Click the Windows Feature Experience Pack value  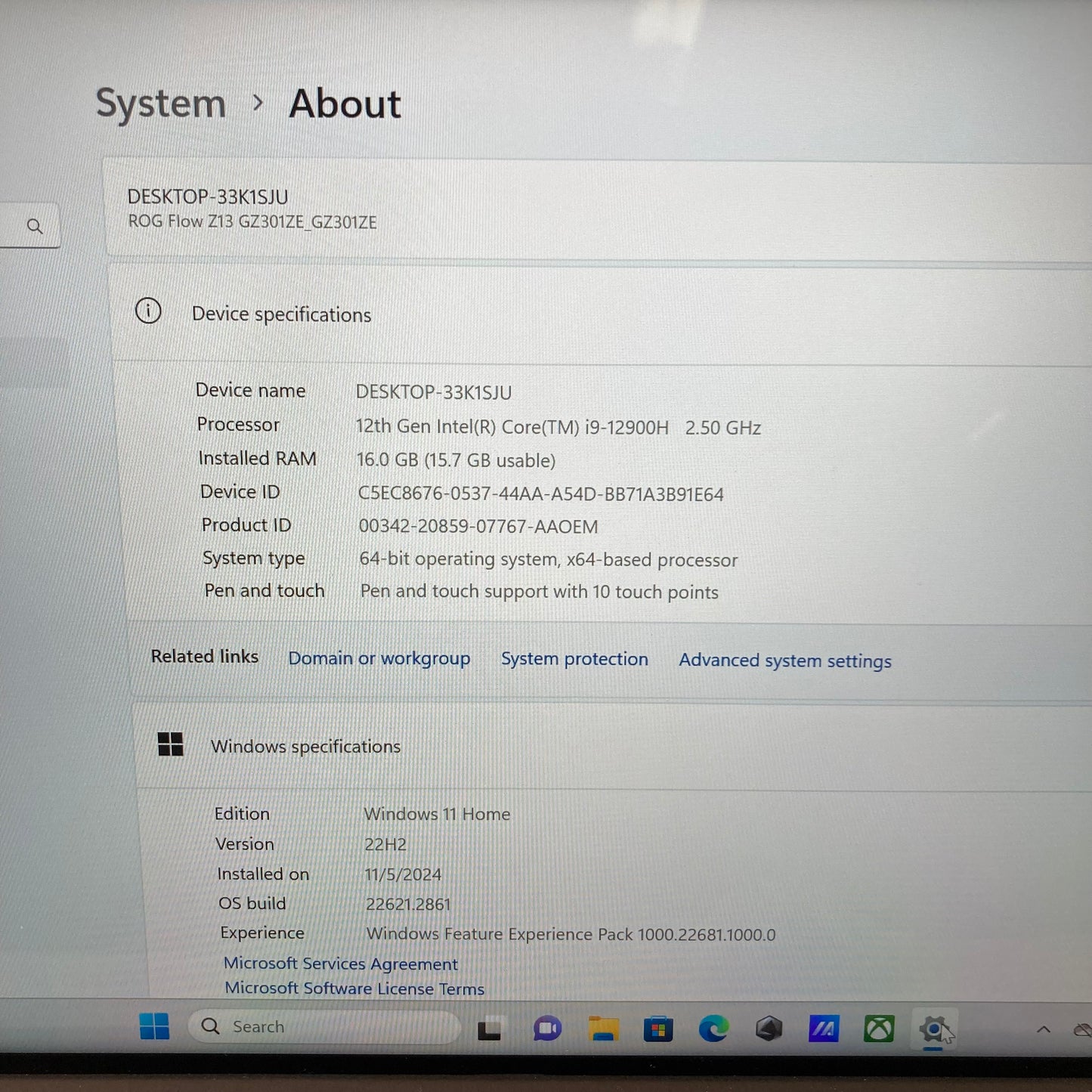[x=571, y=934]
